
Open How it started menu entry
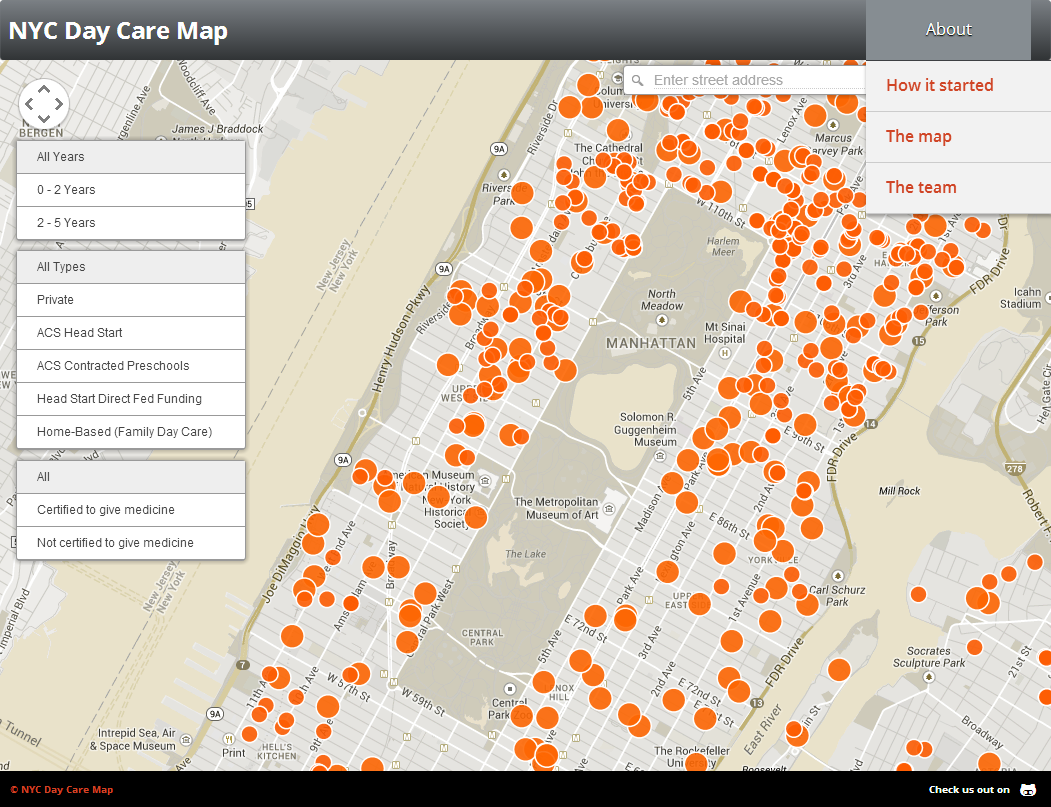click(x=959, y=86)
